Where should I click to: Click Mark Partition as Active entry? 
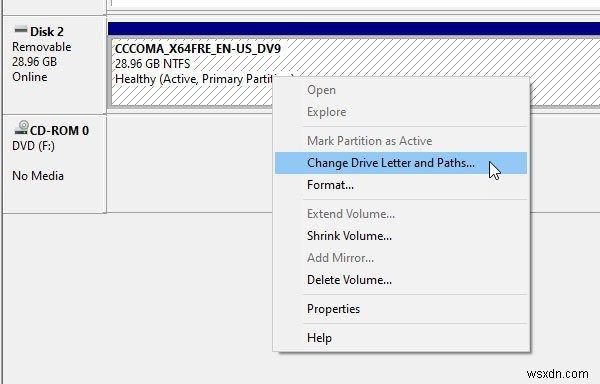(401, 141)
